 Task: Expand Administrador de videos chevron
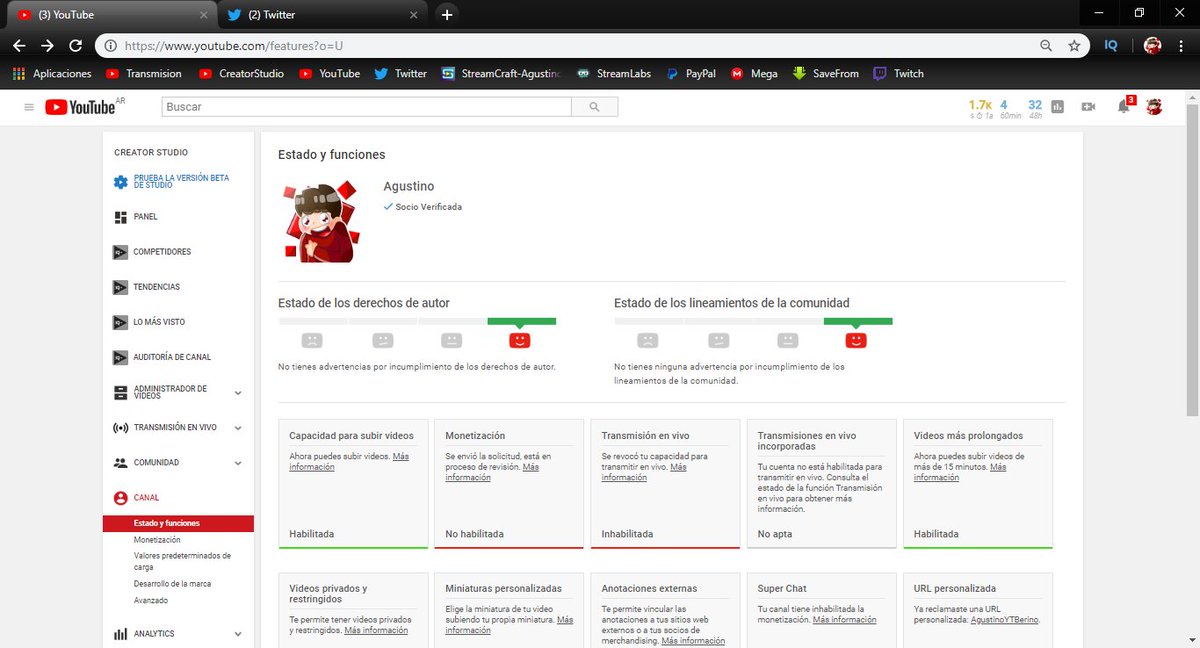pyautogui.click(x=238, y=393)
